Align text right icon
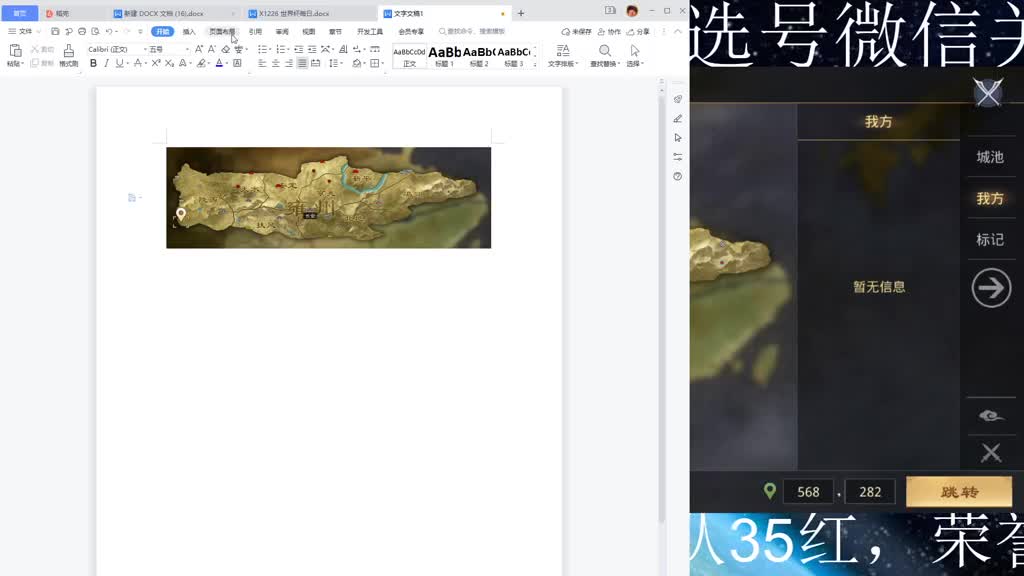 pyautogui.click(x=289, y=63)
